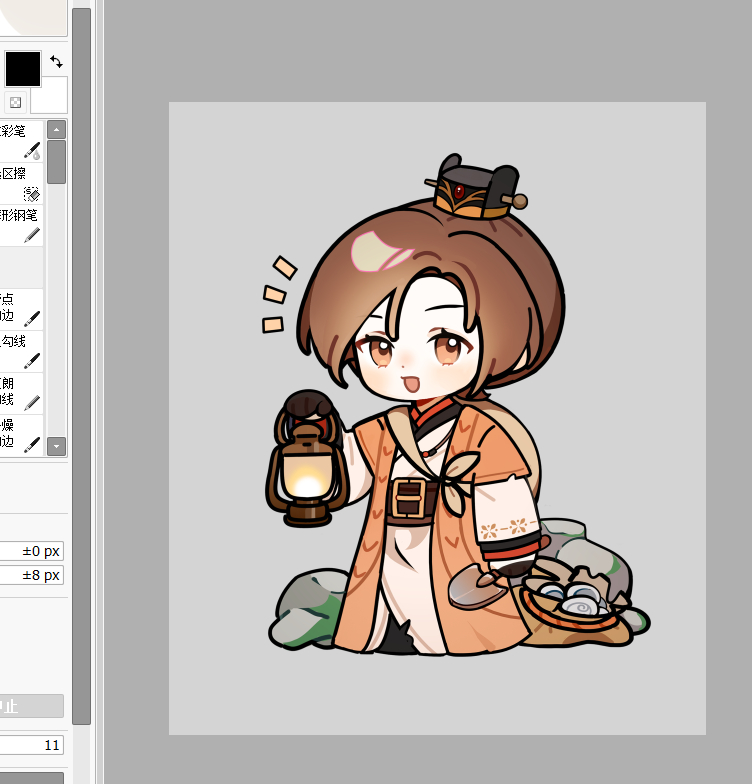Click the tall tool panel scrollbar
Screen dimensions: 752x784
coord(81,366)
